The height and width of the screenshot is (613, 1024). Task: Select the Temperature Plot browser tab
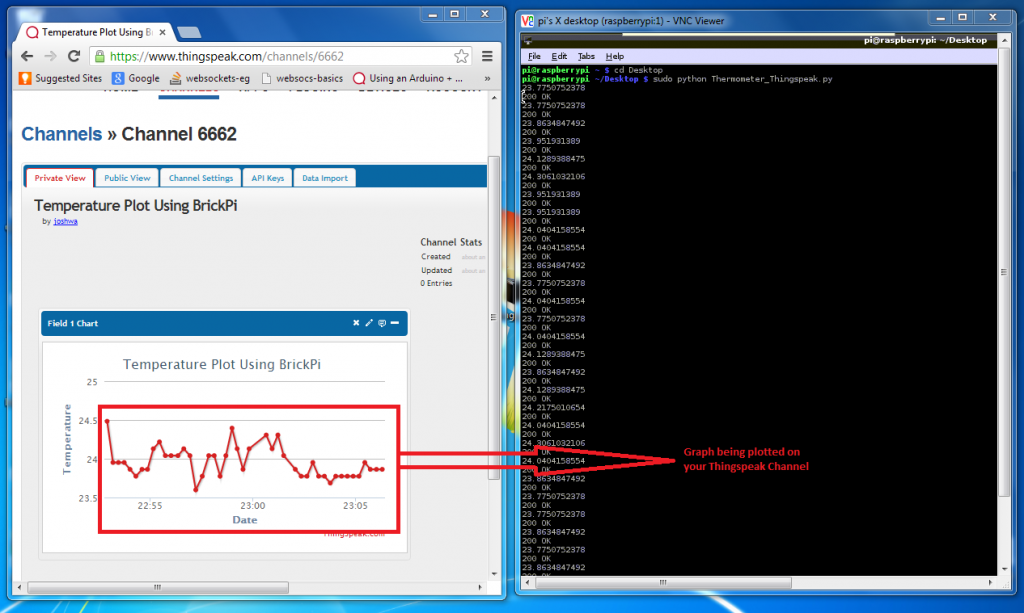coord(96,32)
